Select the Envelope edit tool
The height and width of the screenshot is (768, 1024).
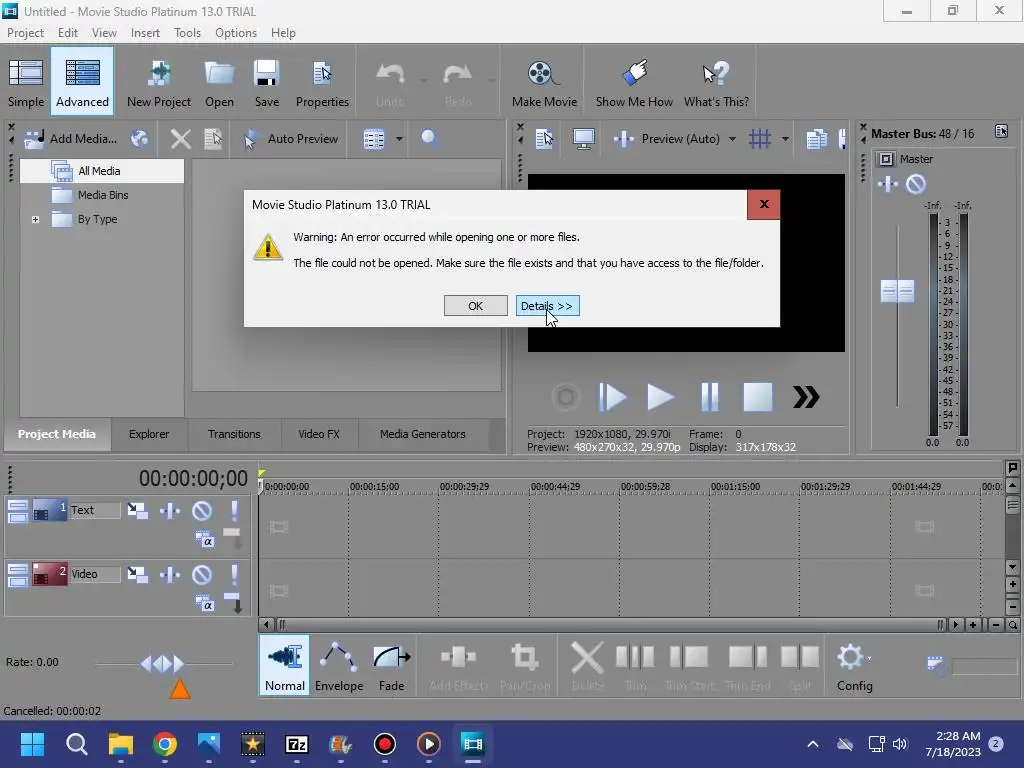pos(339,665)
